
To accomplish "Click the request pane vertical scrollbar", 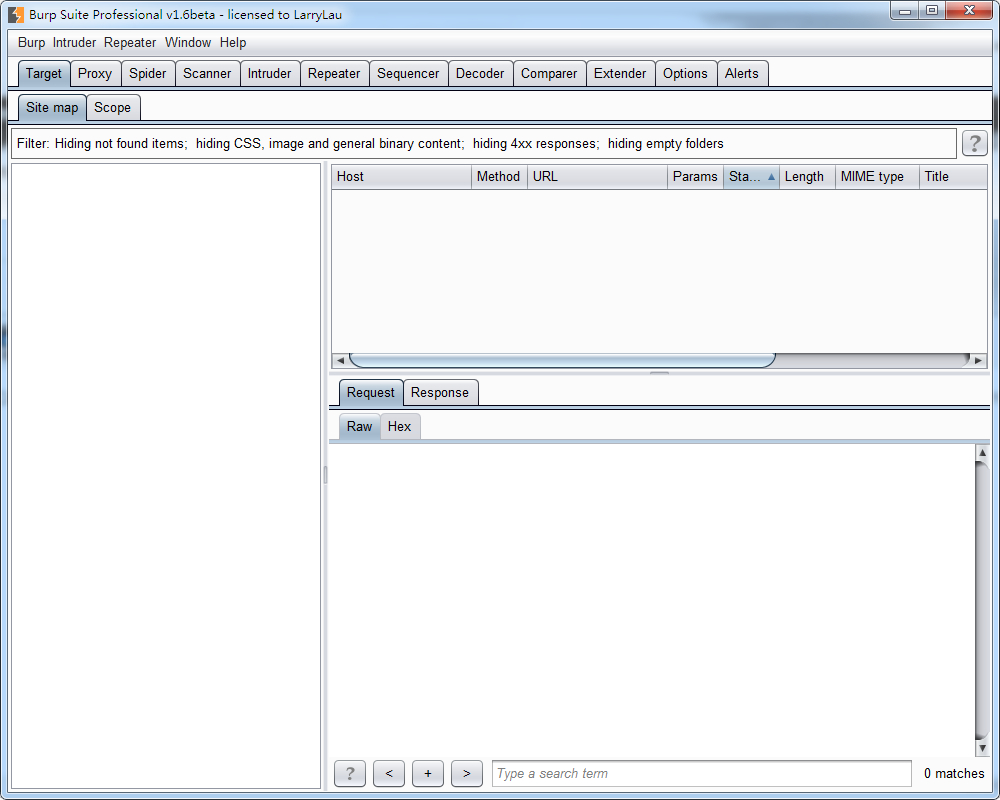I will [982, 600].
